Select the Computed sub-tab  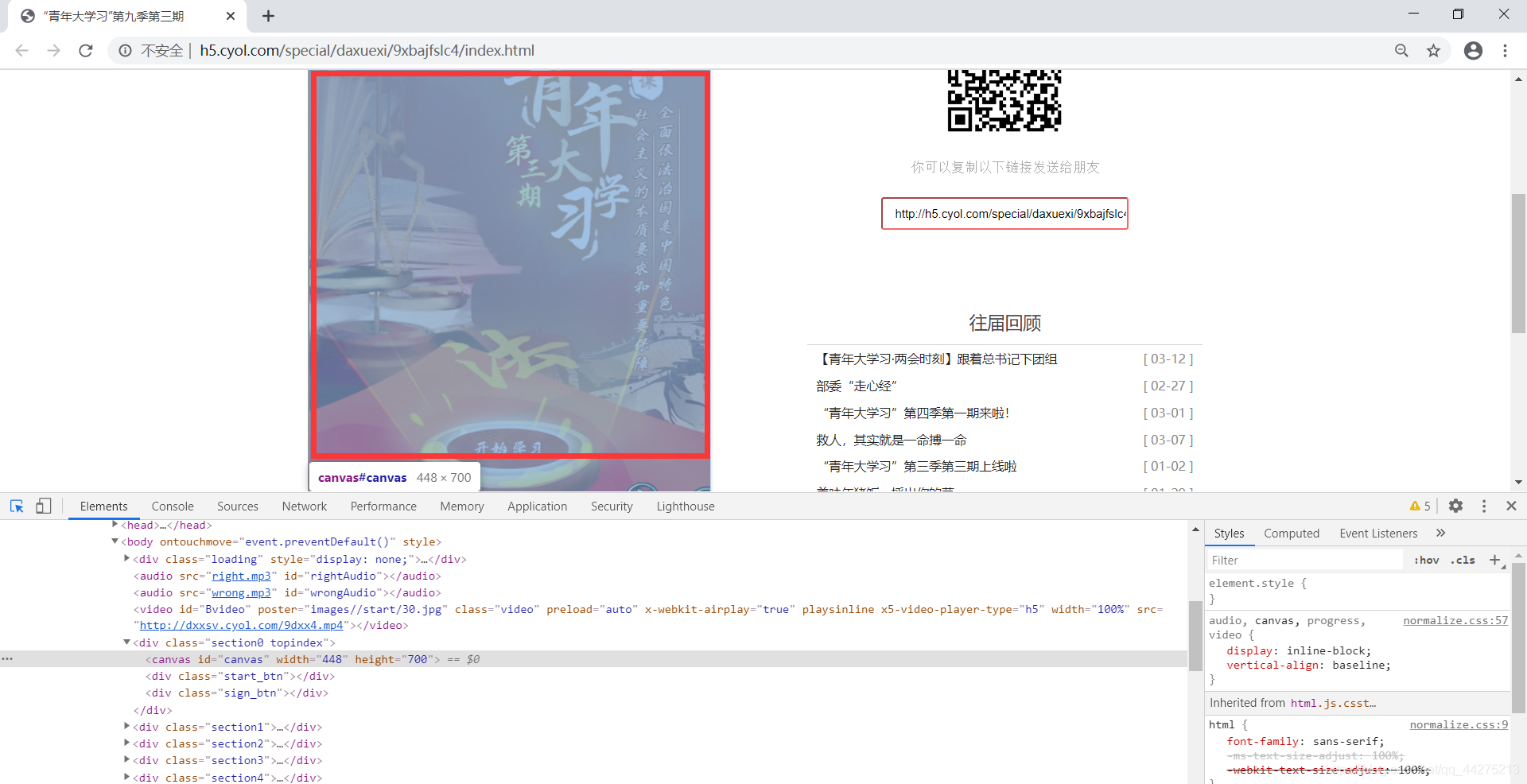pos(1292,534)
